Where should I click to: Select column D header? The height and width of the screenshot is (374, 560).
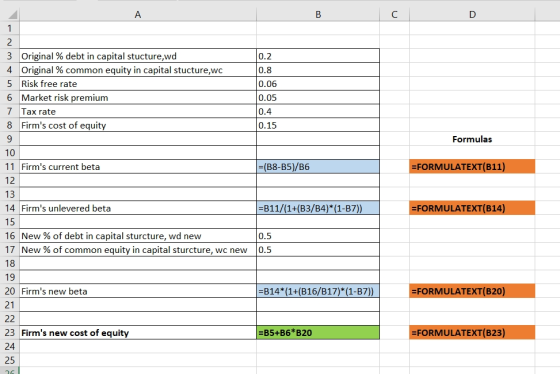[x=472, y=15]
